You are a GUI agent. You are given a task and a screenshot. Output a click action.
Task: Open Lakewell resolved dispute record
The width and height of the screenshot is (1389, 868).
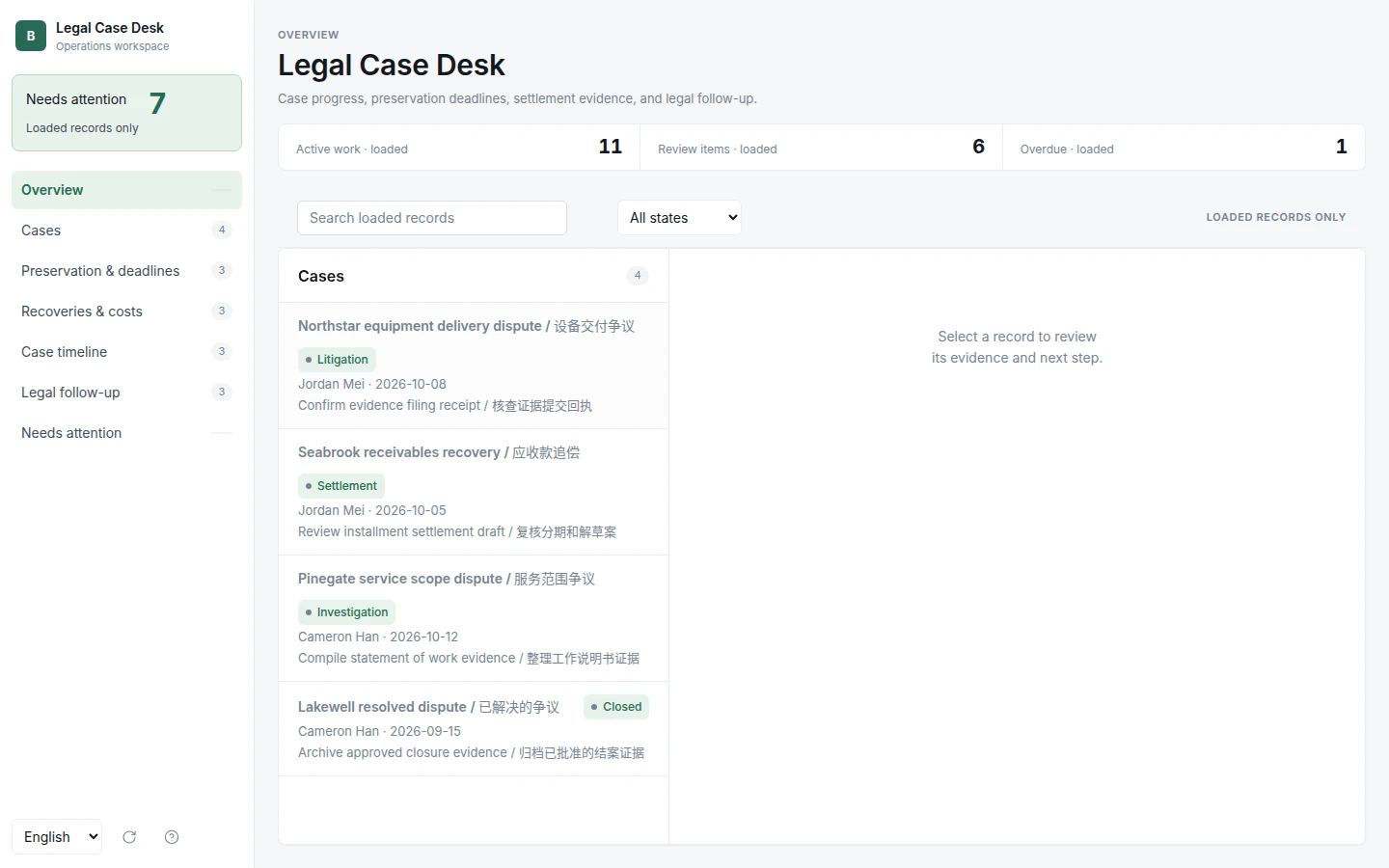click(474, 729)
